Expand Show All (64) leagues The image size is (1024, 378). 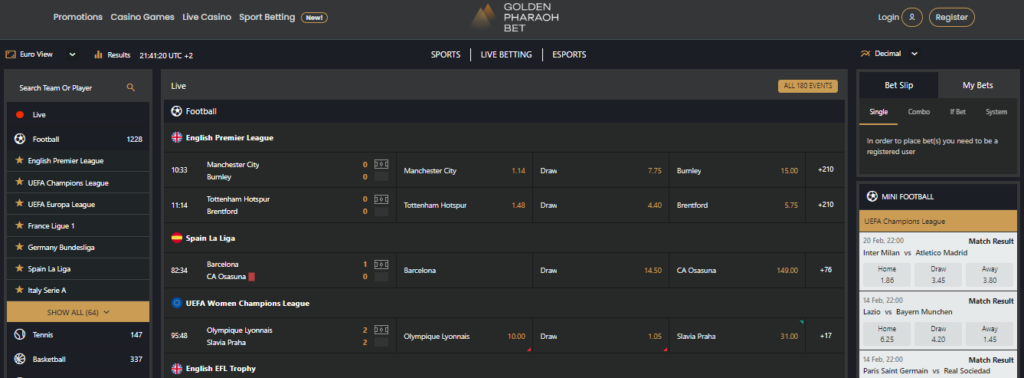(78, 313)
